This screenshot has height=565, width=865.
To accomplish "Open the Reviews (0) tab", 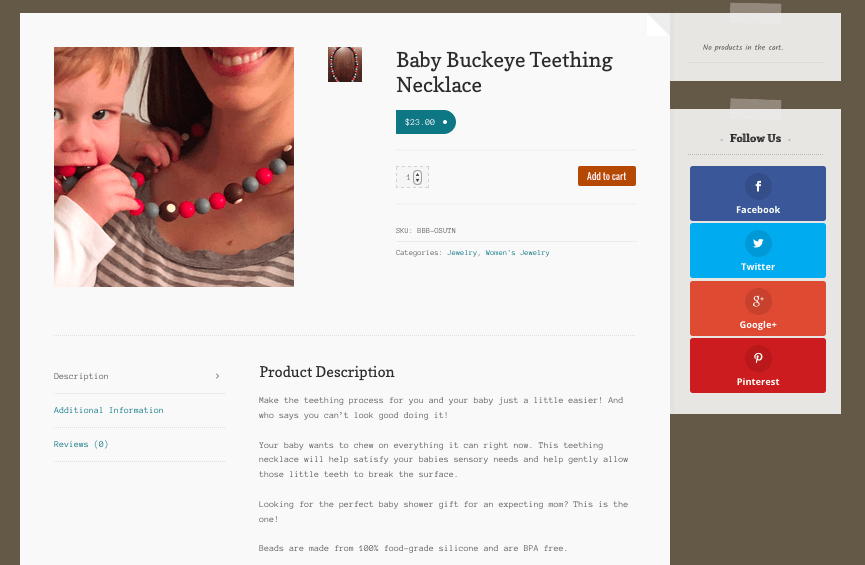I will pyautogui.click(x=81, y=444).
